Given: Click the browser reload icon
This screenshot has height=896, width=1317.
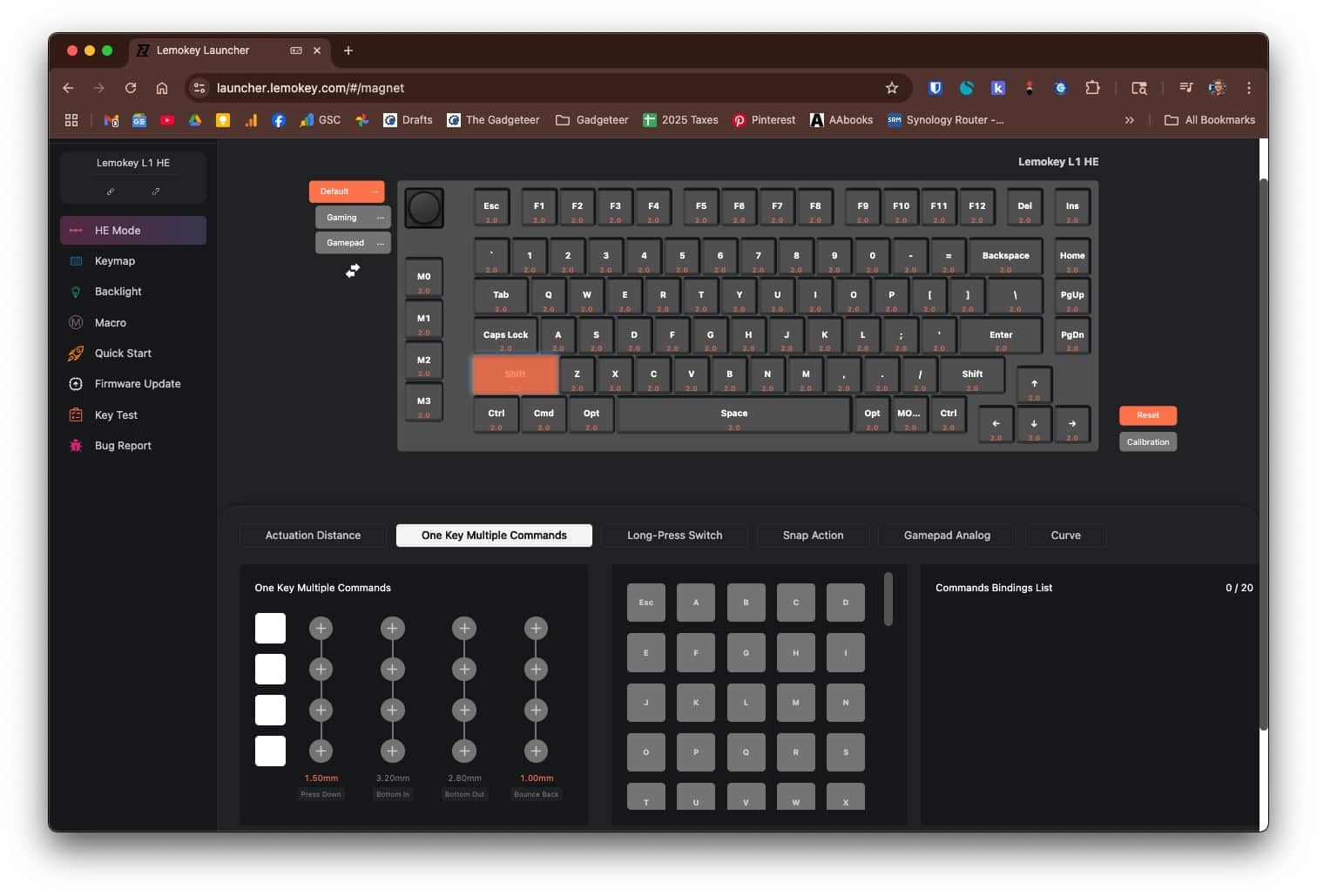Looking at the screenshot, I should coord(131,88).
